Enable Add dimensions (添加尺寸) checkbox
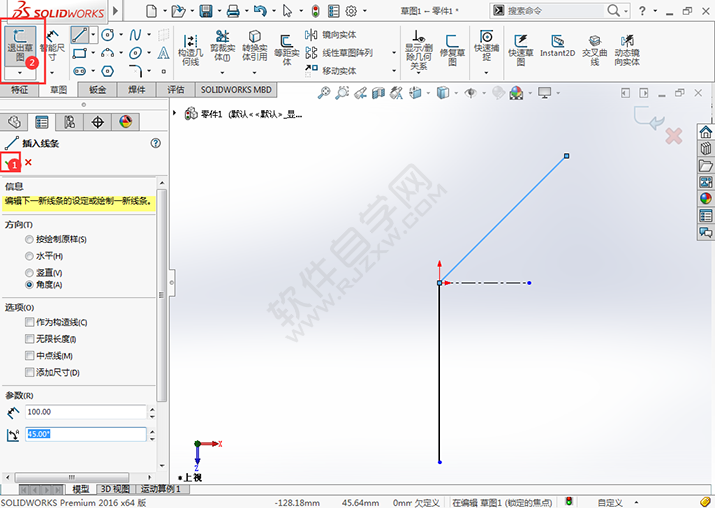The width and height of the screenshot is (715, 508). click(30, 372)
